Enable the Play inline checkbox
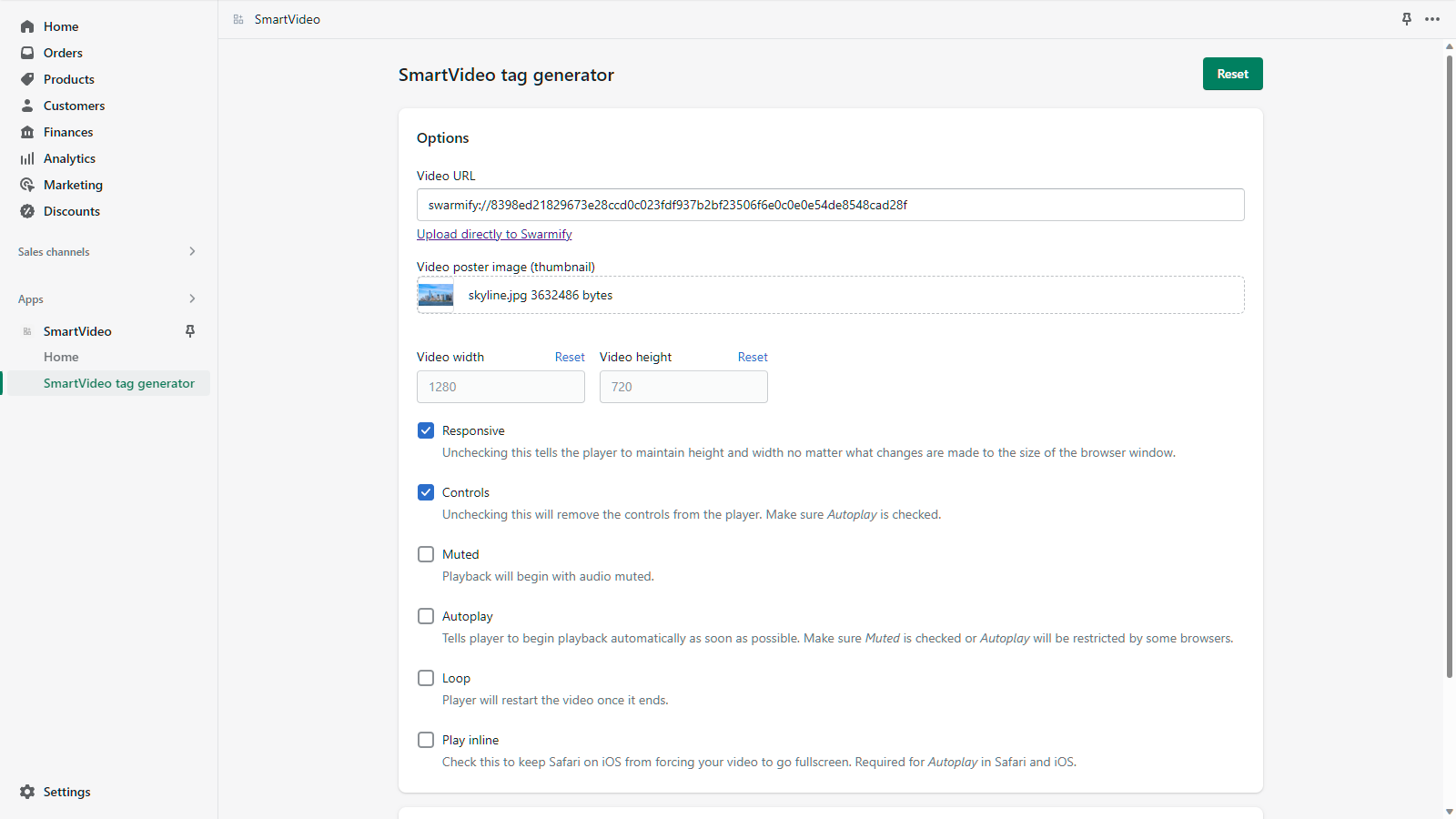The image size is (1456, 819). [426, 740]
